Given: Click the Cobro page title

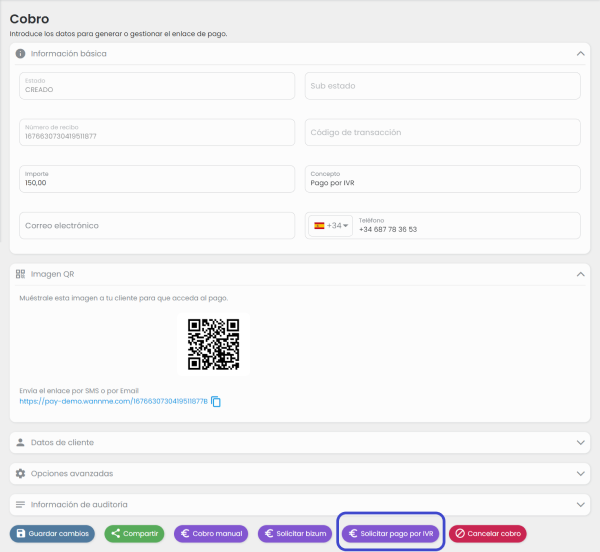Looking at the screenshot, I should [29, 19].
